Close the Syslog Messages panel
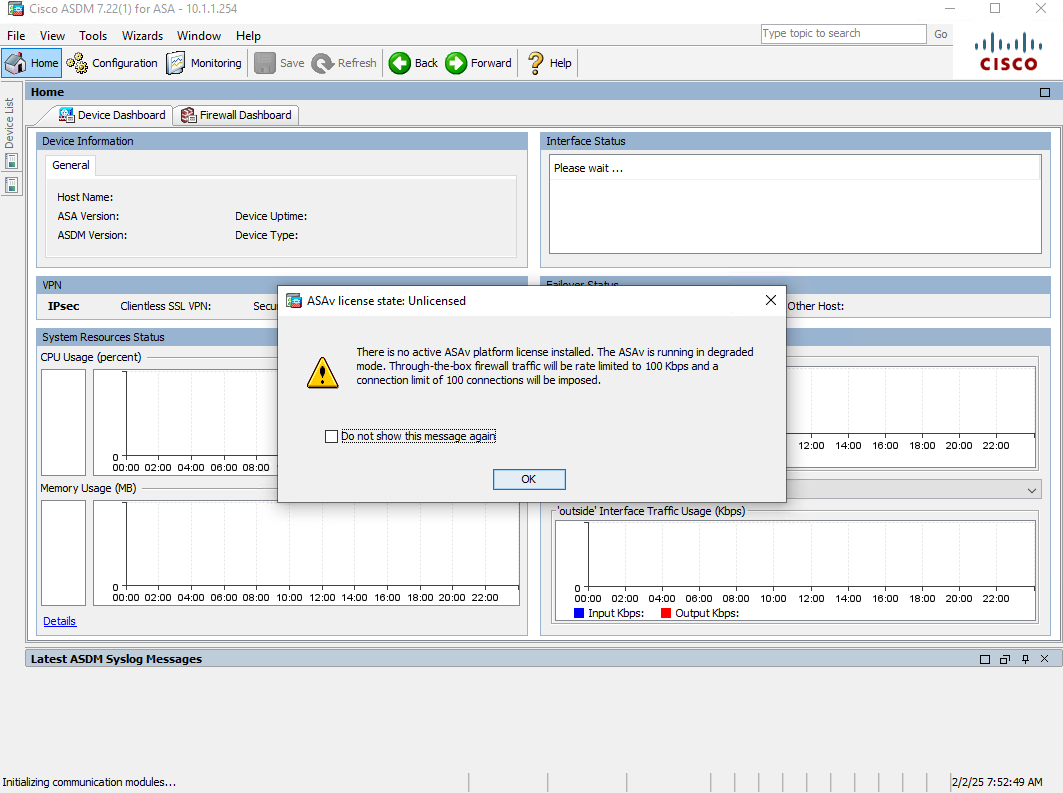This screenshot has width=1063, height=793. [1045, 659]
